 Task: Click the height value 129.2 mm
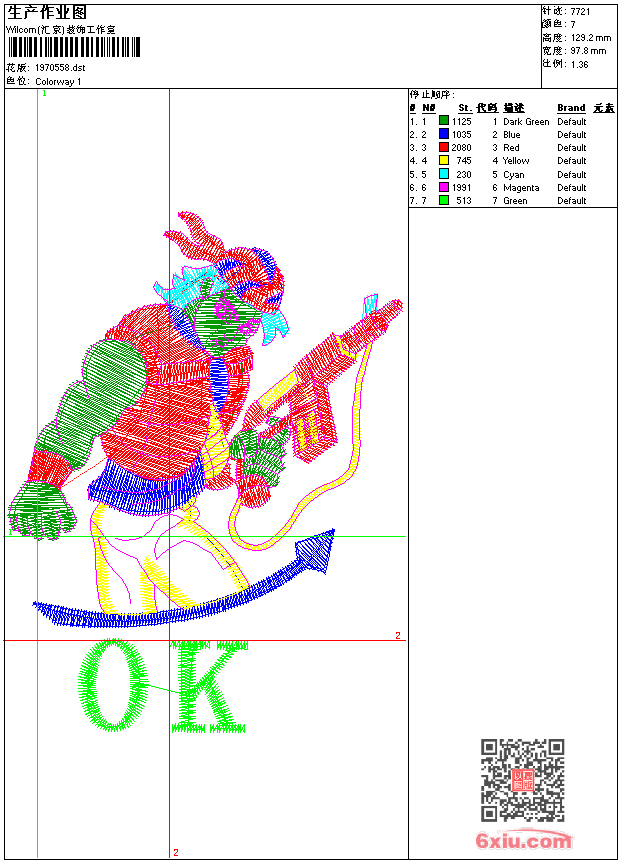590,38
